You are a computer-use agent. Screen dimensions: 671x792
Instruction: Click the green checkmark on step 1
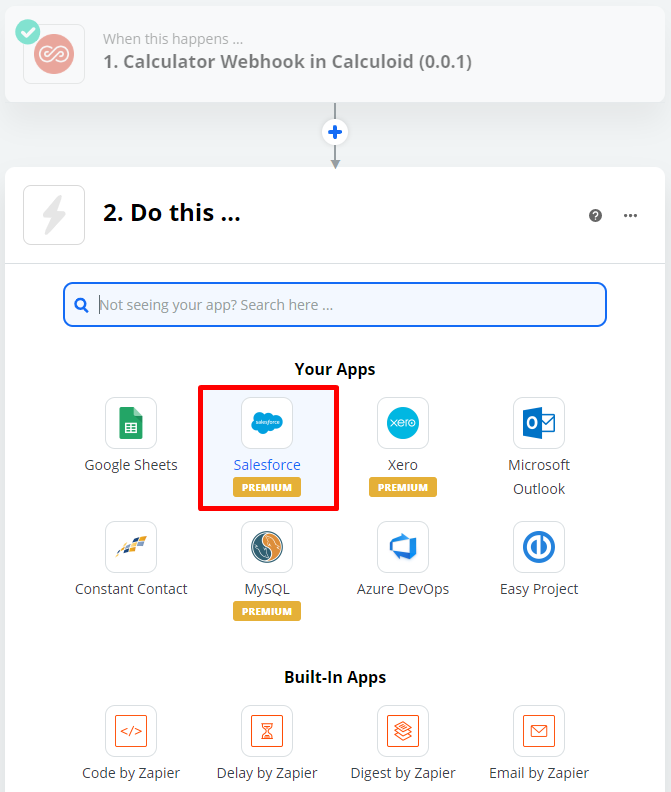click(28, 32)
